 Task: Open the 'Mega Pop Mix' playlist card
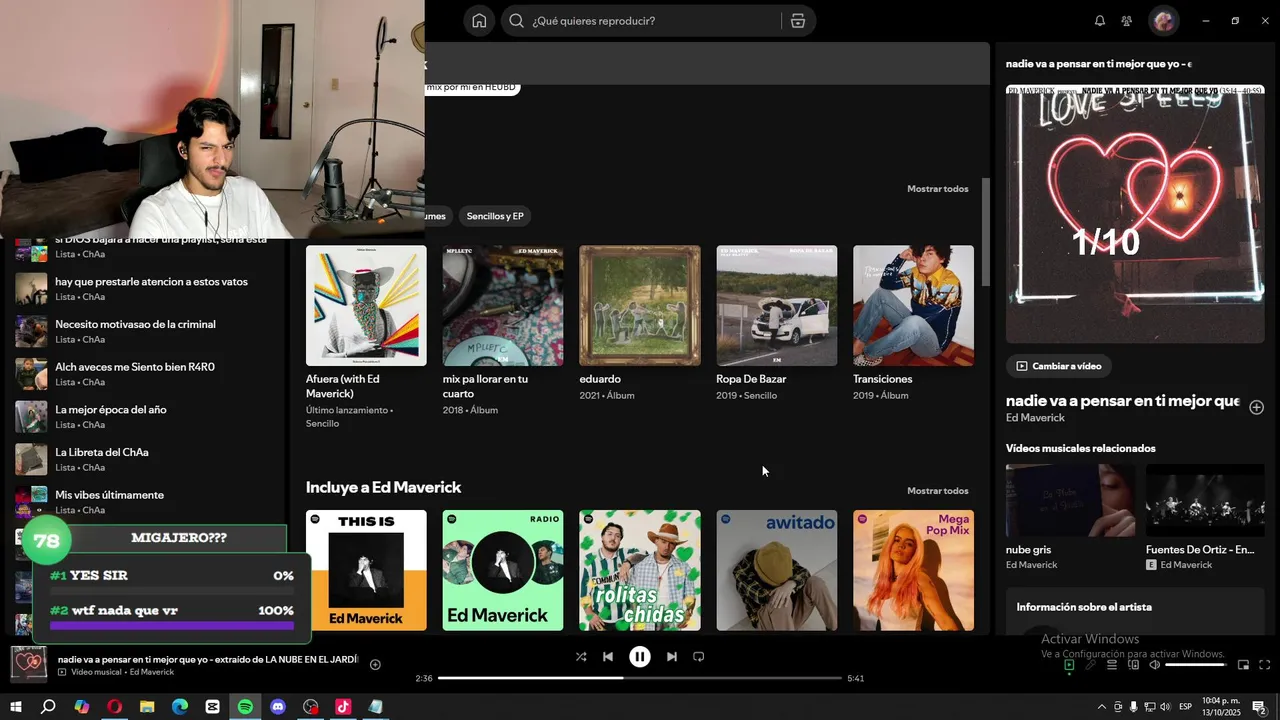click(913, 570)
